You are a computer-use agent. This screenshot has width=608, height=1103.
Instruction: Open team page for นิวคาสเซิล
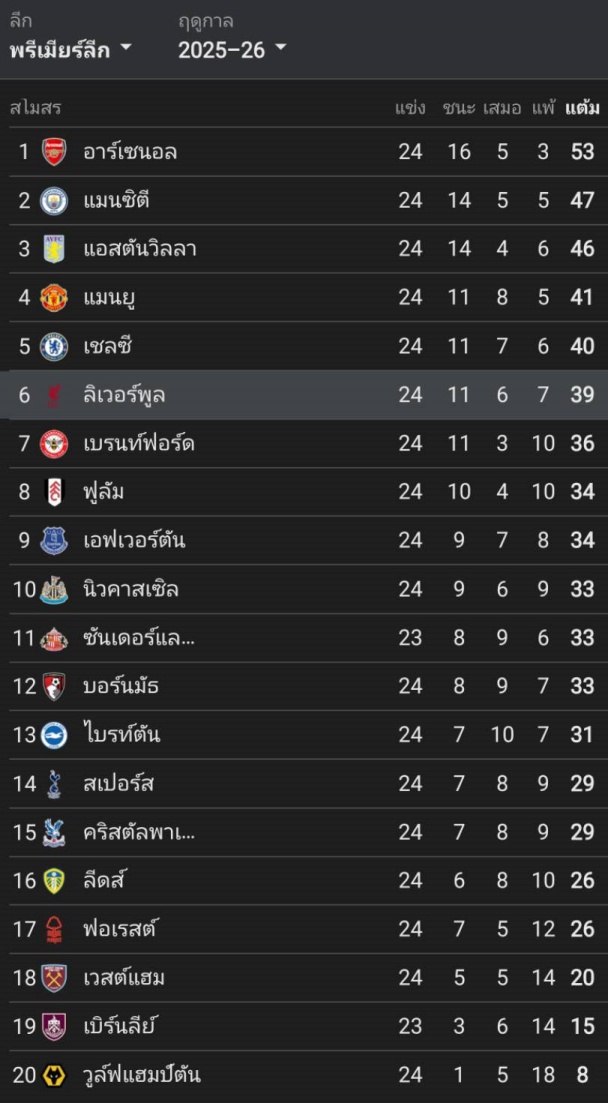[131, 589]
